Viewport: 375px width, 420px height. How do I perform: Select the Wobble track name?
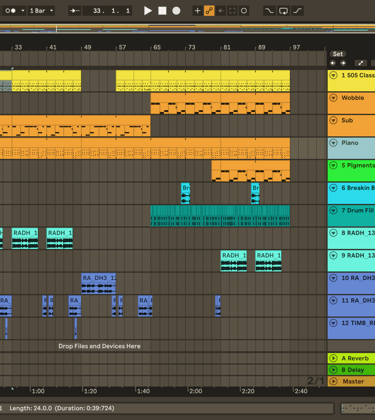[353, 98]
